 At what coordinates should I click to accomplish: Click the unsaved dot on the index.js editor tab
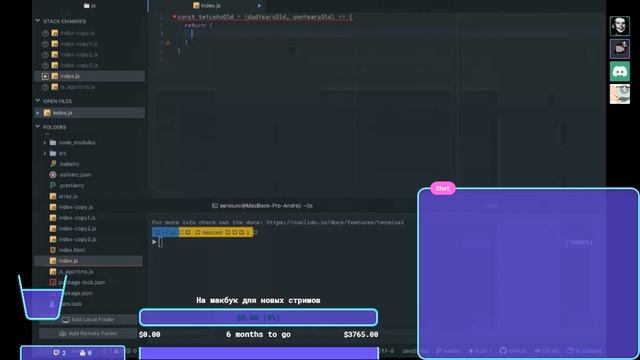[259, 6]
